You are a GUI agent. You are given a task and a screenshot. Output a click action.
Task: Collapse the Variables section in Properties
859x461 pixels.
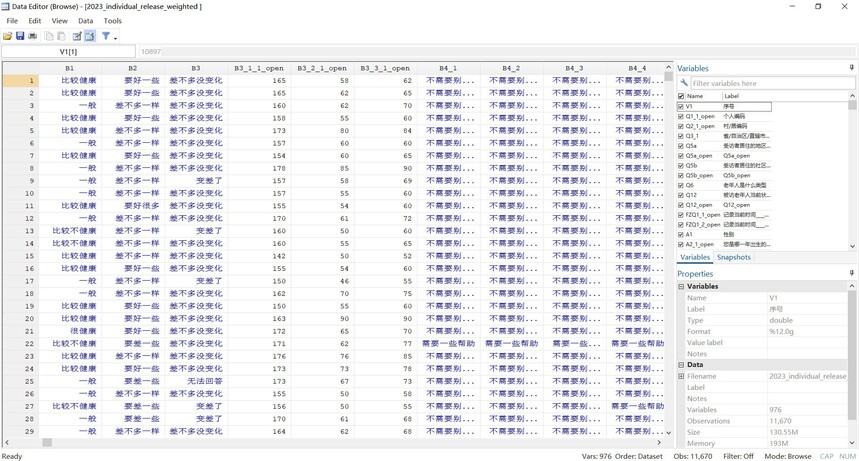pos(681,286)
